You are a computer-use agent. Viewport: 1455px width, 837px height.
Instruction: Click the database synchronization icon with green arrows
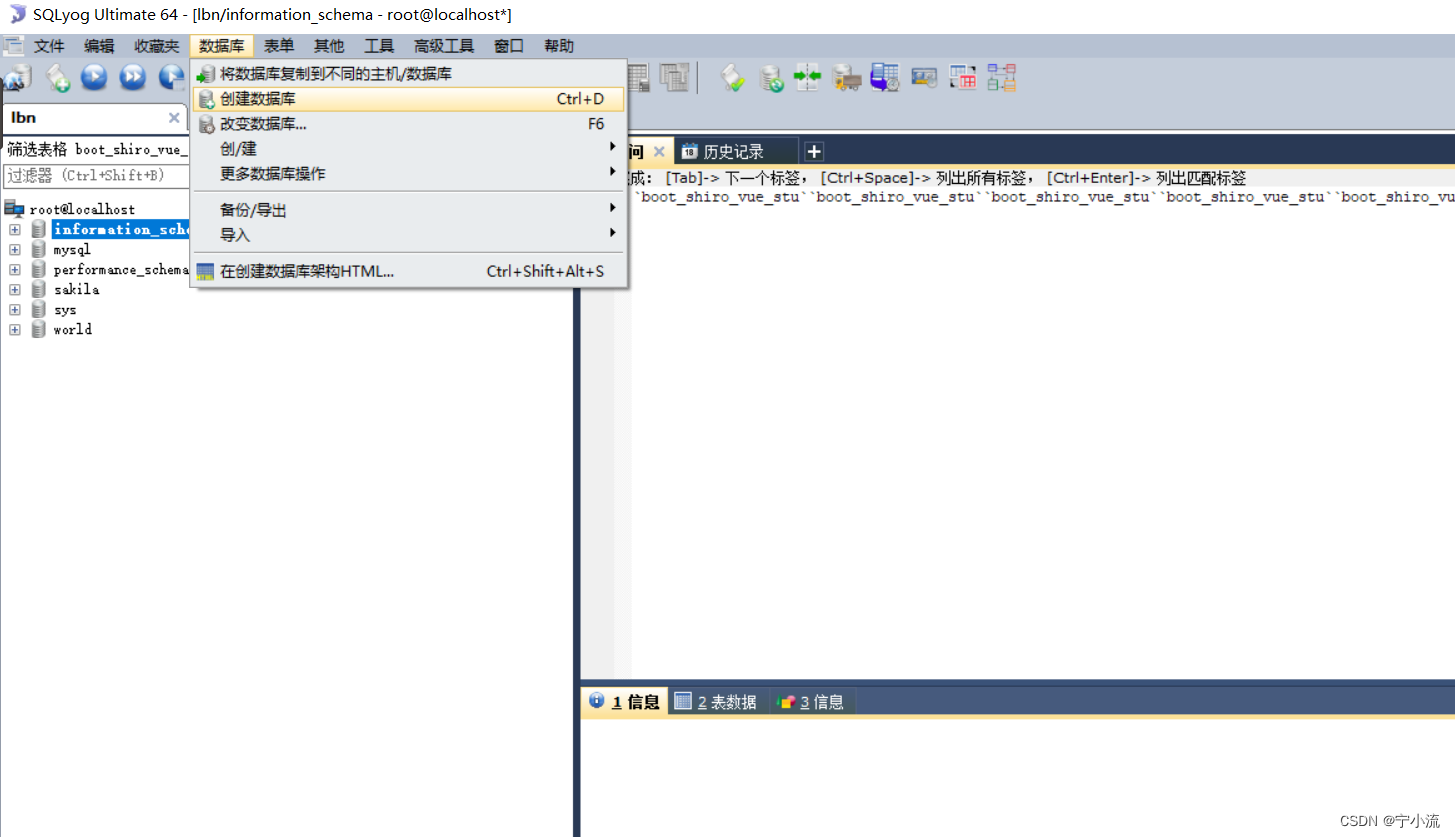pos(771,78)
